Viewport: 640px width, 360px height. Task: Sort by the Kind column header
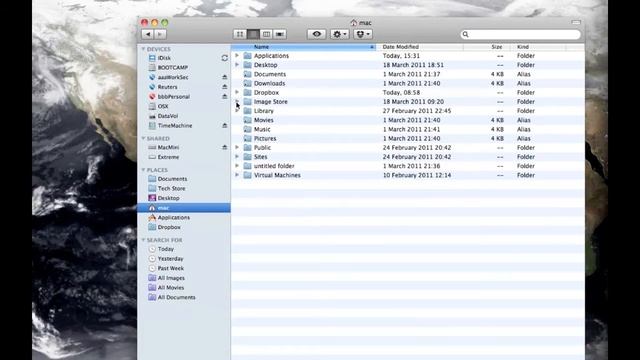(538, 47)
